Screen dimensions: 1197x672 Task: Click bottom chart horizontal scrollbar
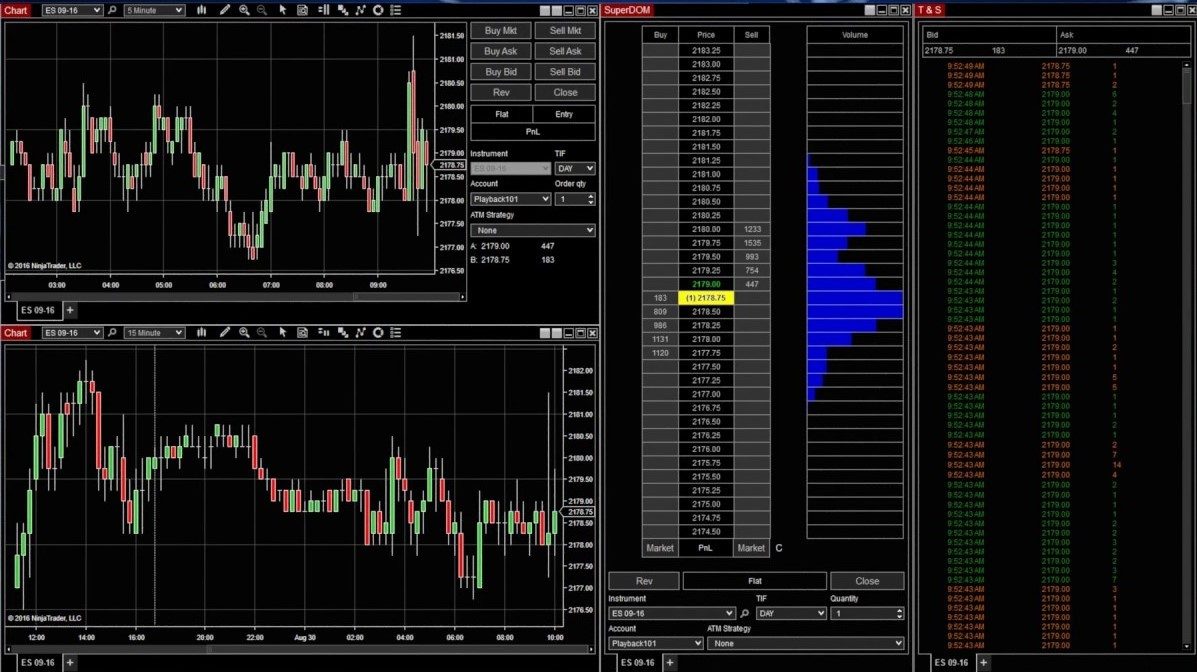tap(298, 650)
